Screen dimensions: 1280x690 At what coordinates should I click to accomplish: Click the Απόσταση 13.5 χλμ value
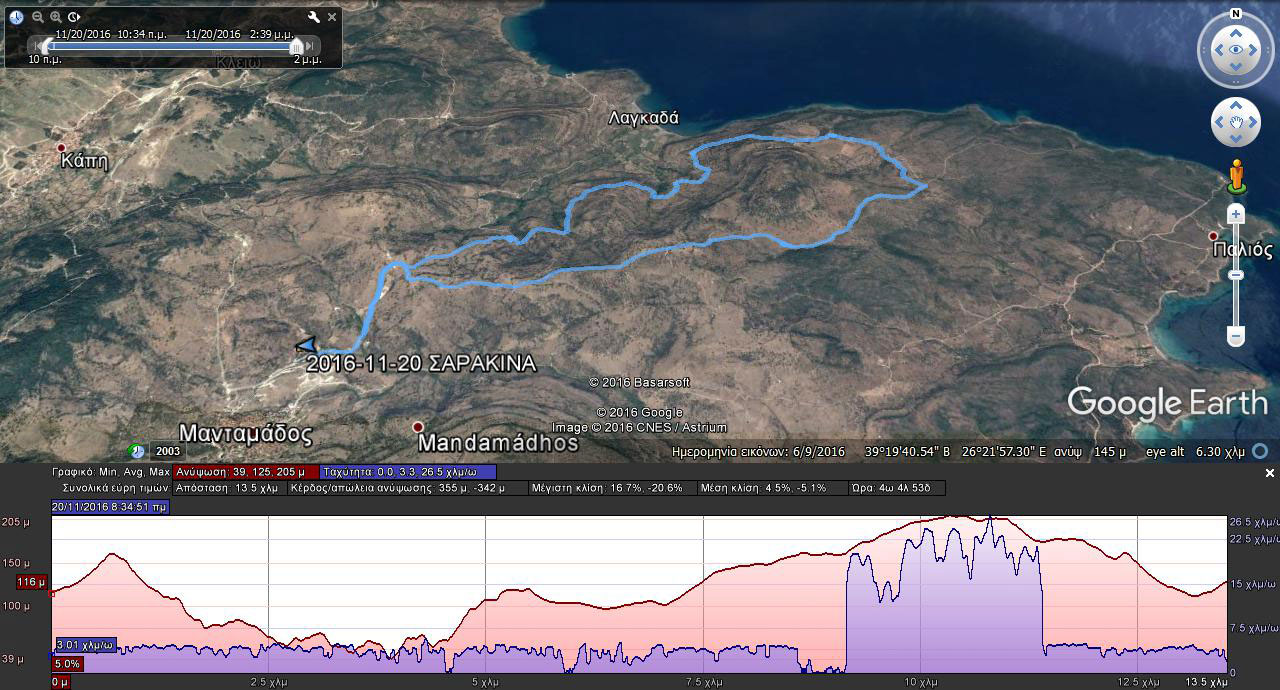tap(229, 488)
